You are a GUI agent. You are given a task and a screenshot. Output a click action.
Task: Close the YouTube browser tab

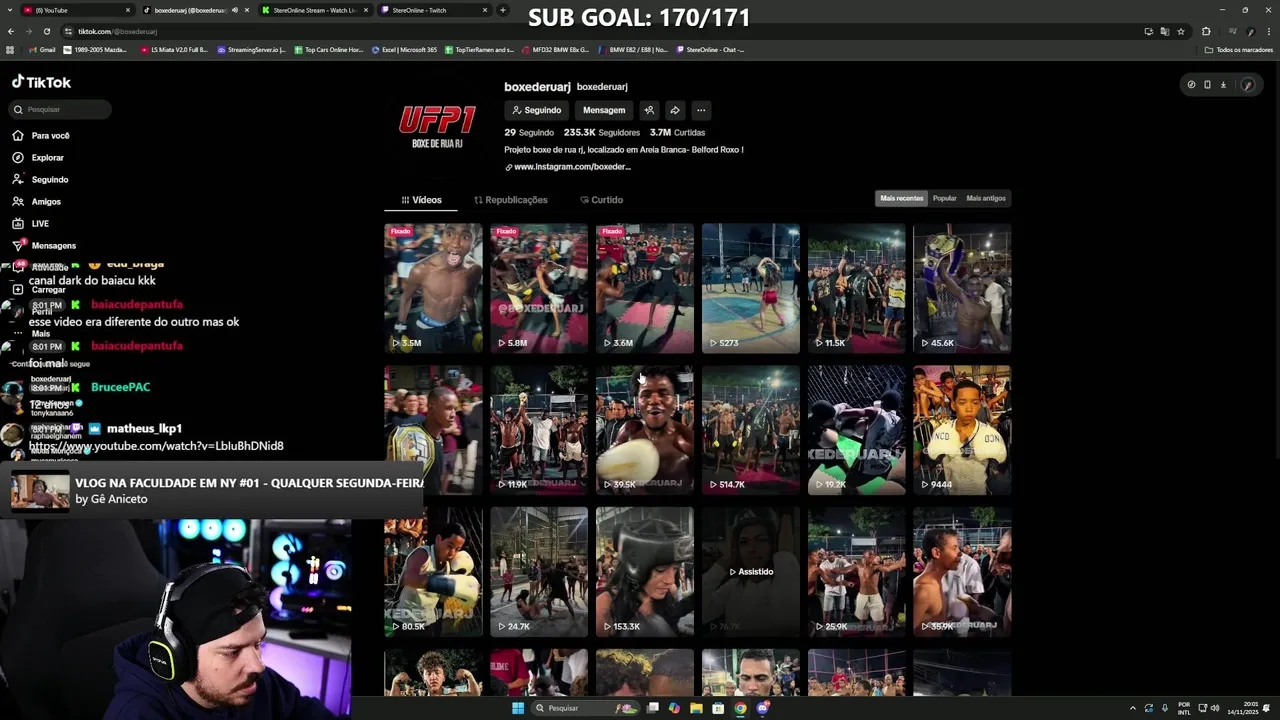[128, 10]
